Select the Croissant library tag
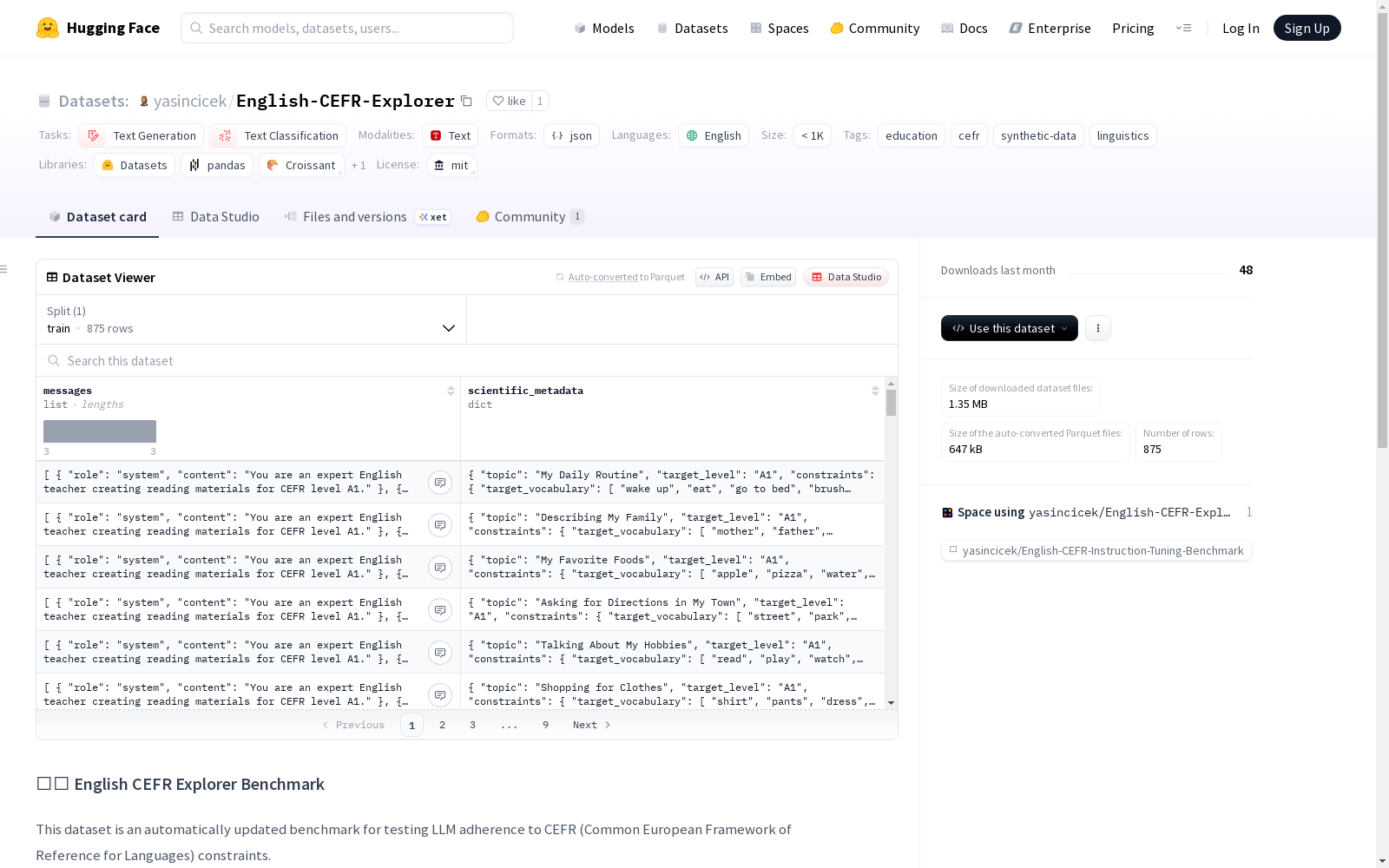The image size is (1389, 868). 301,165
